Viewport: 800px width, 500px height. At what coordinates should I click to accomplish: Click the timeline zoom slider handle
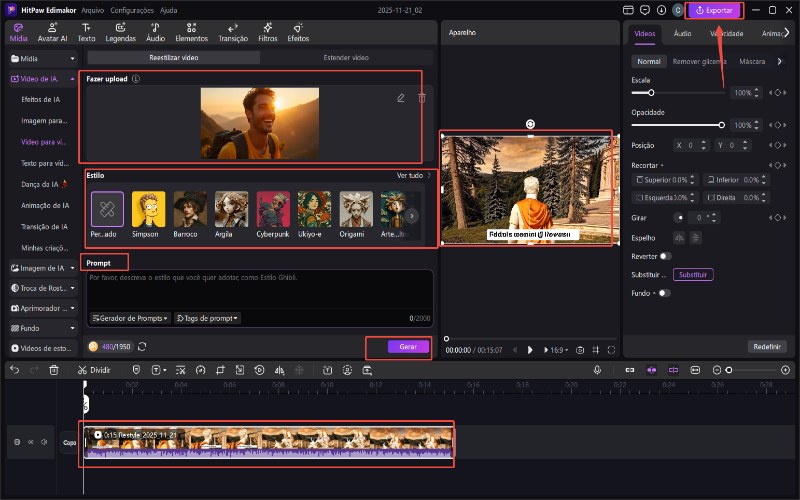(729, 370)
